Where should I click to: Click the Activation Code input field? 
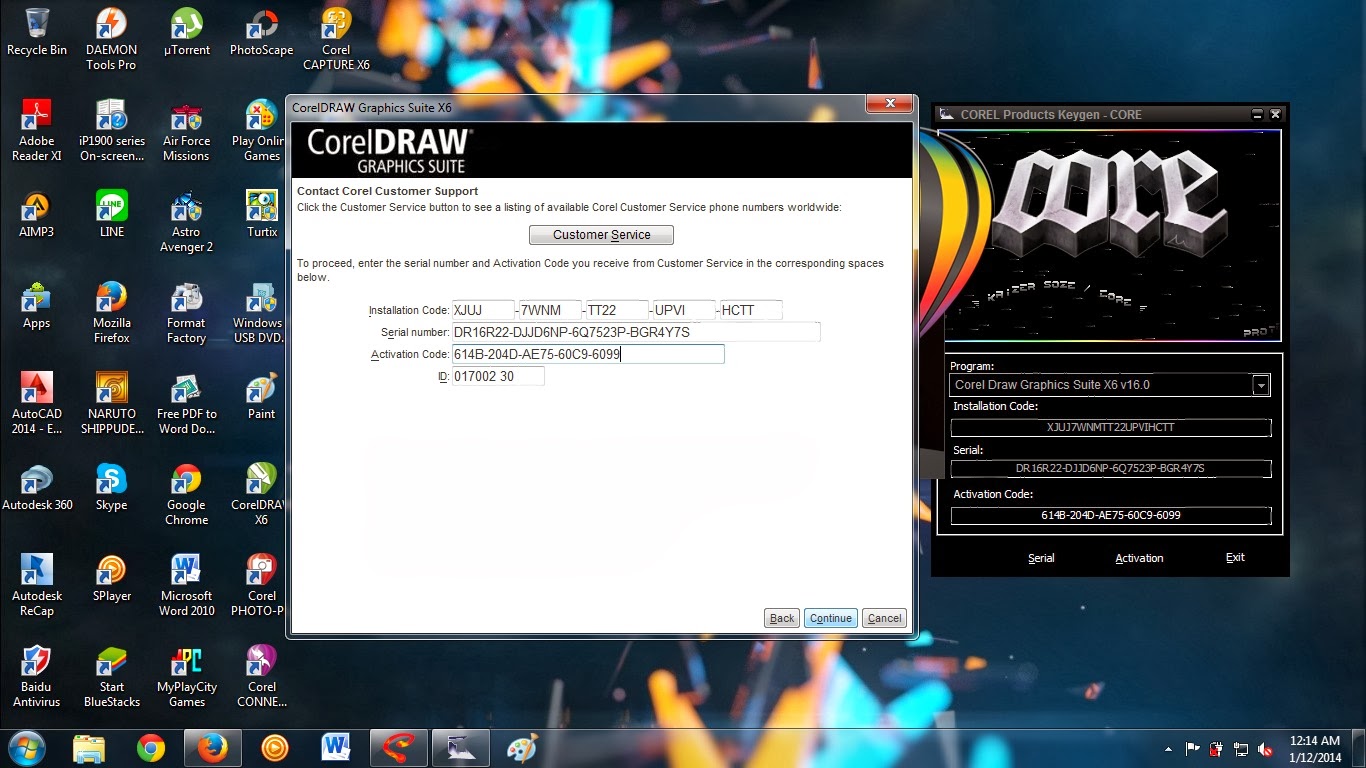click(x=588, y=354)
